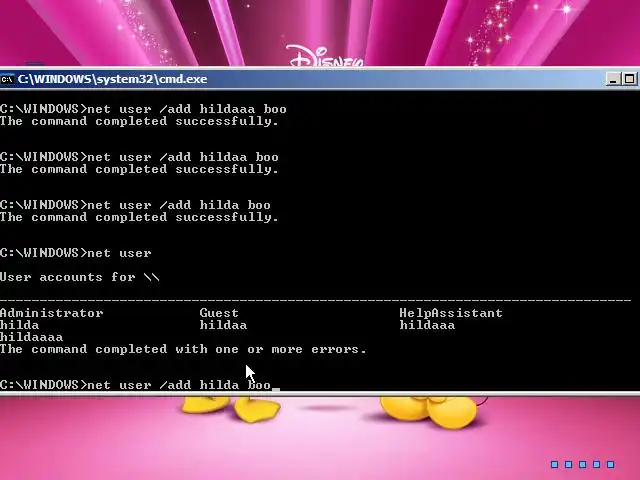Click the Disney logo on the wallpaper
This screenshot has width=640, height=480.
pos(325,56)
